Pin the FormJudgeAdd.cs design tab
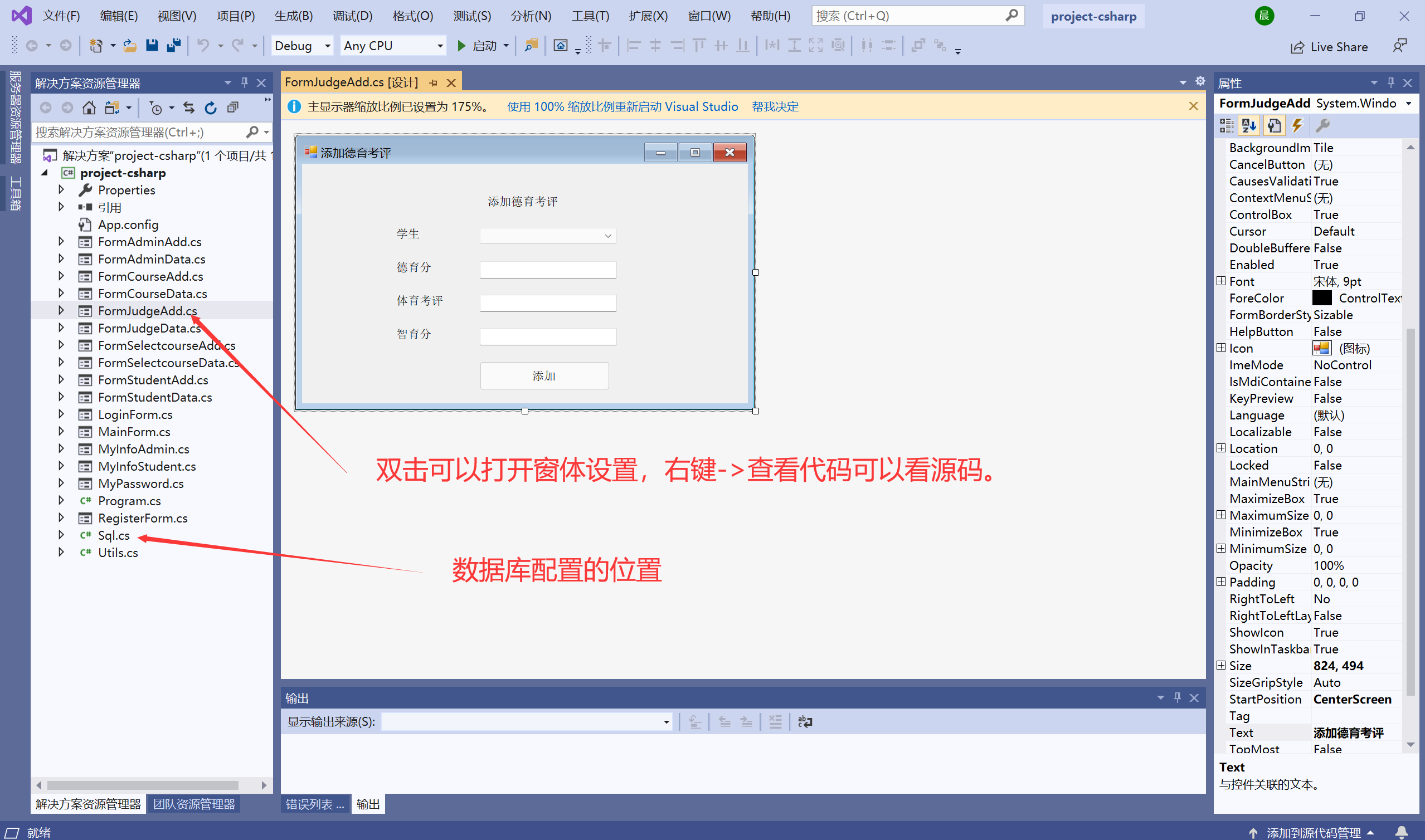 434,82
